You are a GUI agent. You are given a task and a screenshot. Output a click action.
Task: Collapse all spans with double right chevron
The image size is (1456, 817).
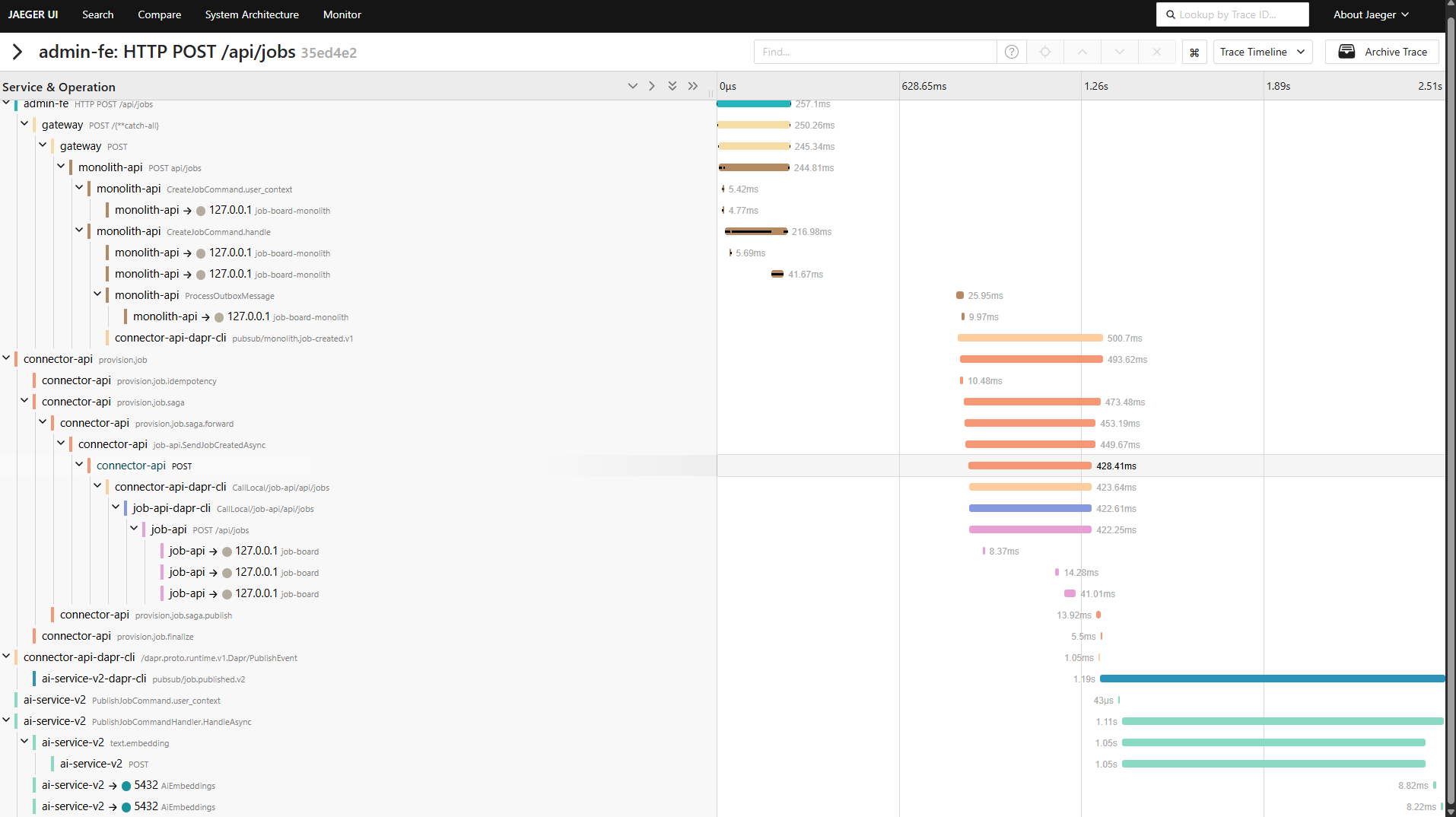(x=692, y=86)
